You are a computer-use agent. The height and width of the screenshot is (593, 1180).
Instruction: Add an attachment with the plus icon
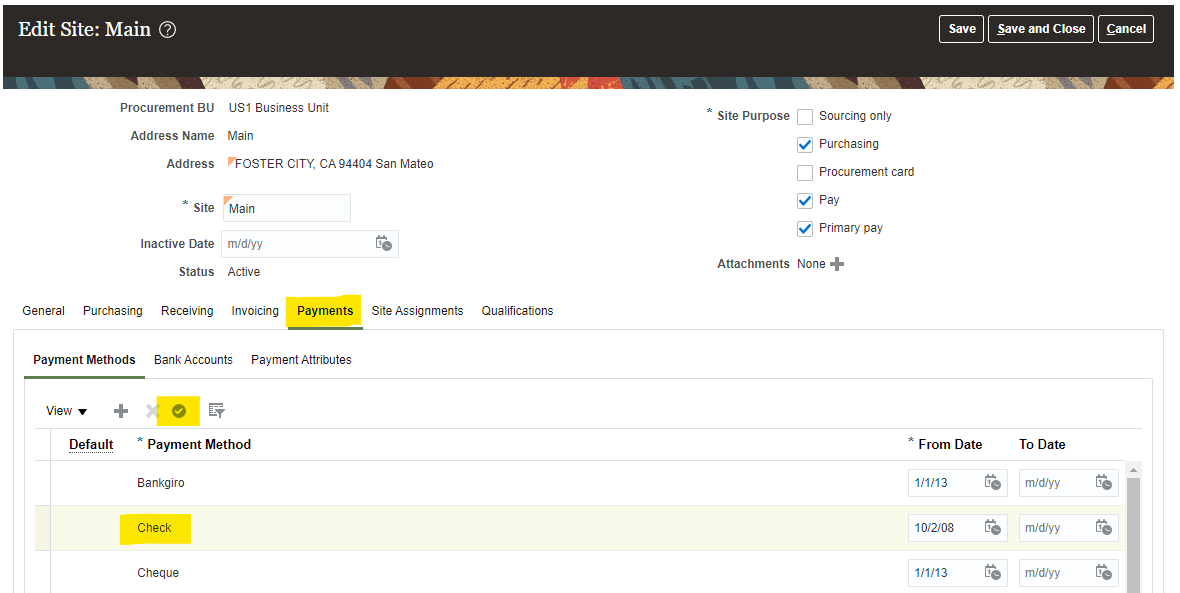[837, 264]
